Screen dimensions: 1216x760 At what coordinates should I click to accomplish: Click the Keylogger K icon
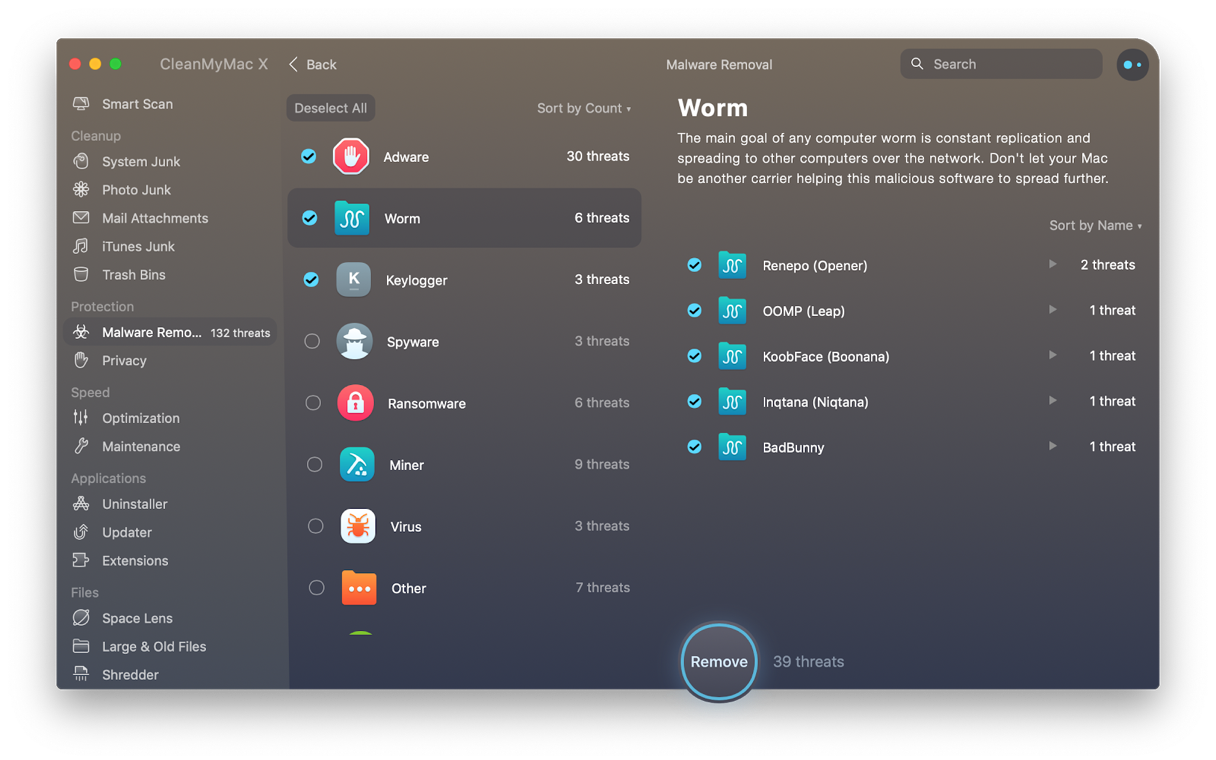tap(353, 279)
